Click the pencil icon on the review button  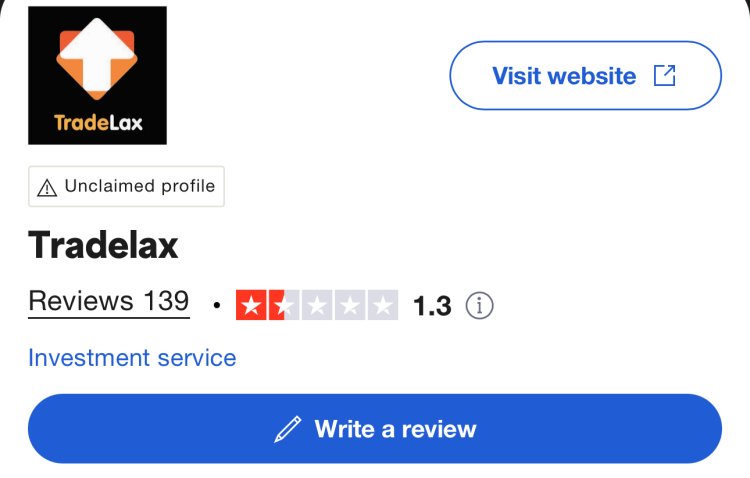[x=288, y=429]
